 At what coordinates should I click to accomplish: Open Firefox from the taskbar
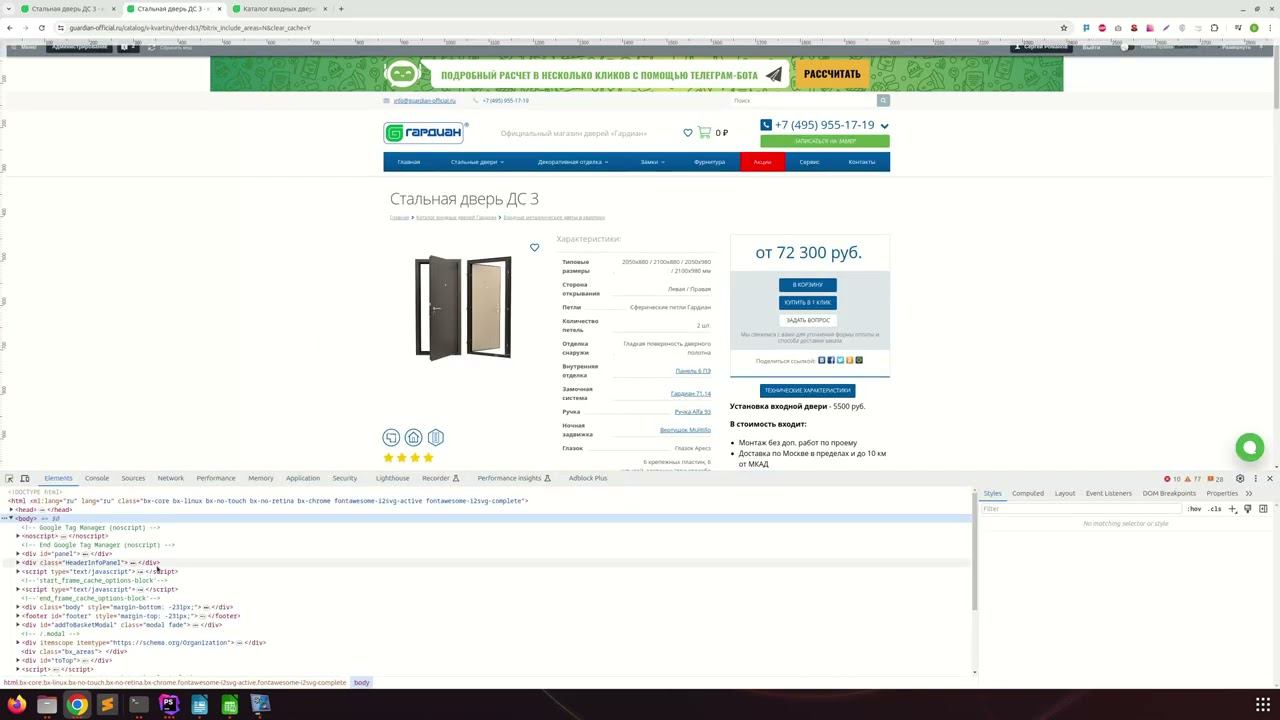click(x=16, y=705)
